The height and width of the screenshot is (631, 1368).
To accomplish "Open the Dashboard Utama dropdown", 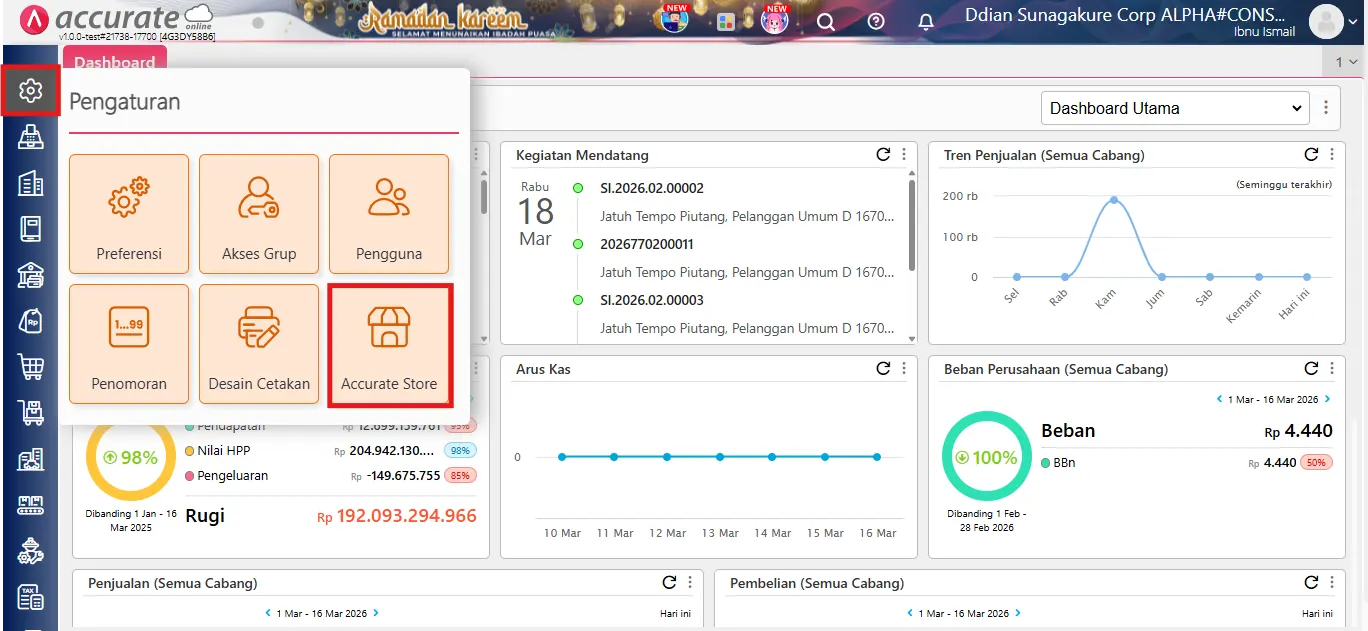I will [1174, 107].
